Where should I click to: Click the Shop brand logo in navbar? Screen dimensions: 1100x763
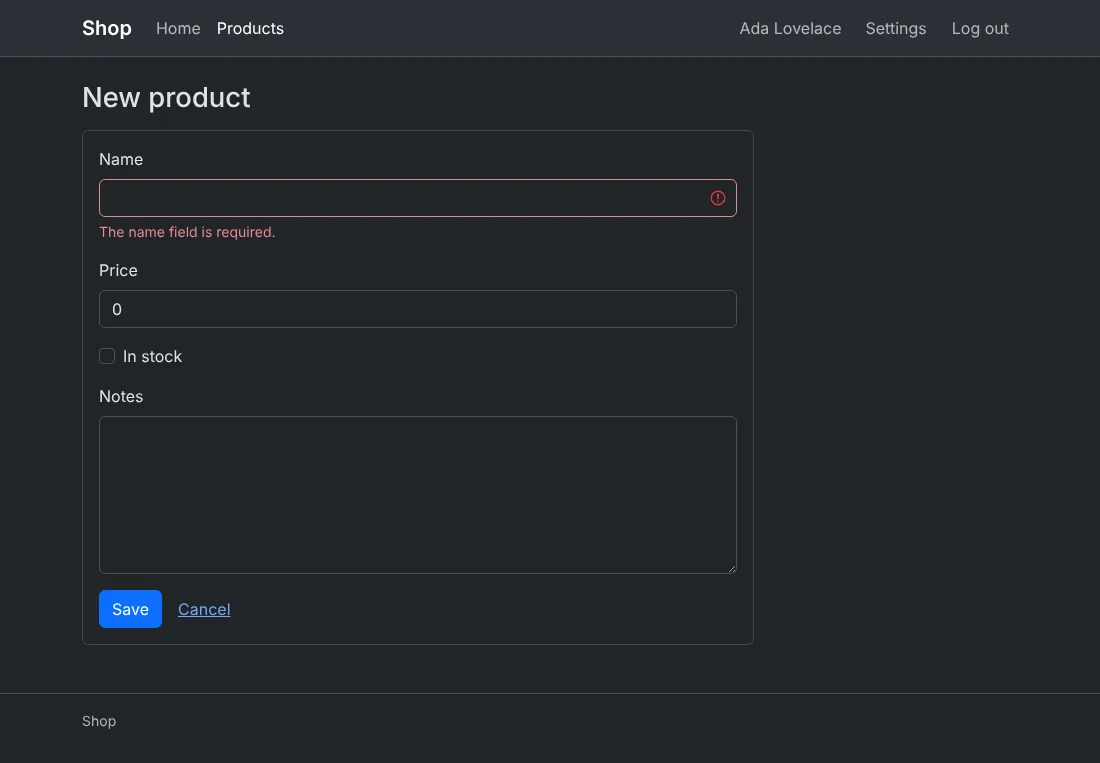pyautogui.click(x=107, y=28)
